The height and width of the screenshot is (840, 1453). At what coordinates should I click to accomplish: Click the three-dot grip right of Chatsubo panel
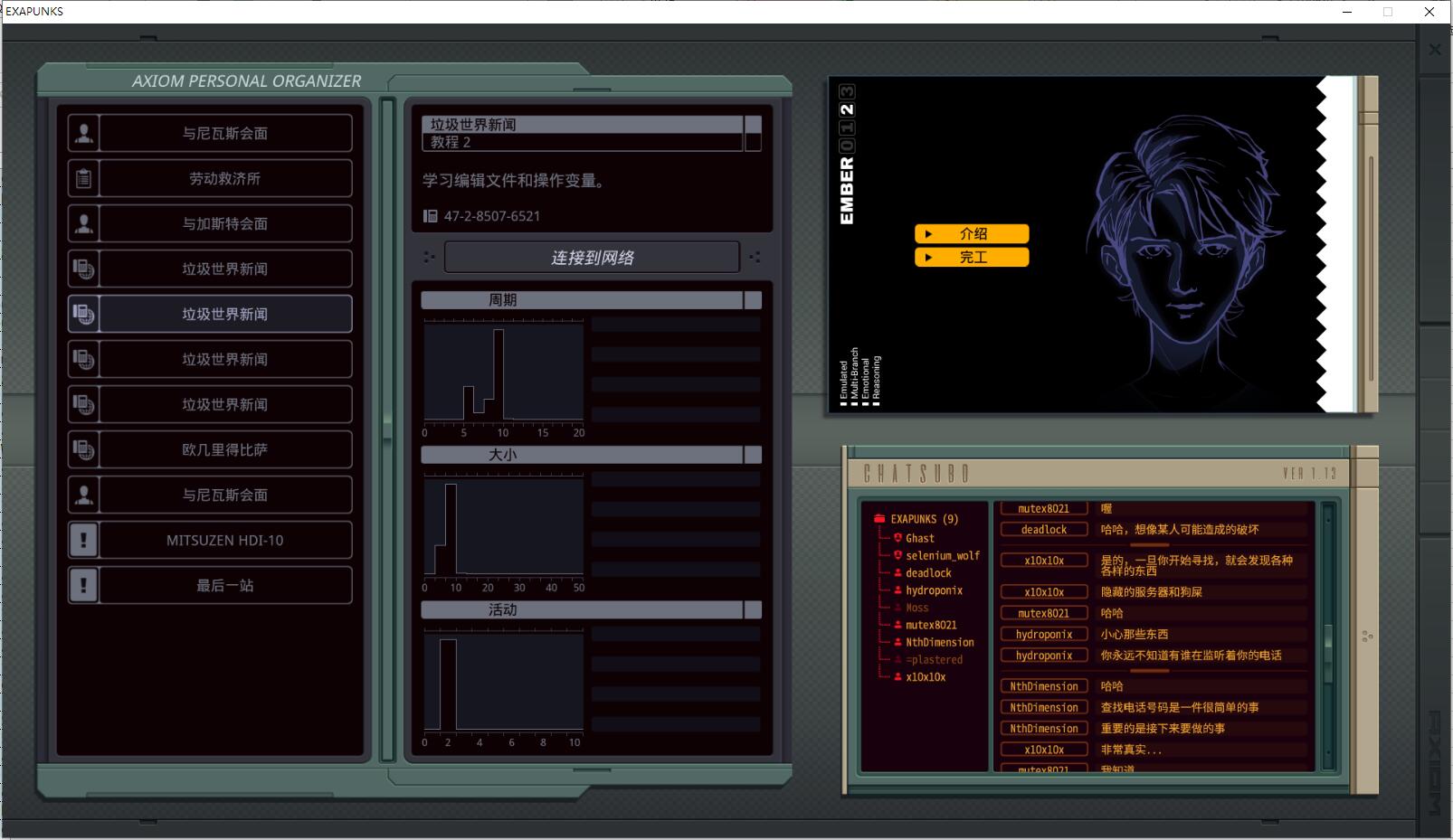pyautogui.click(x=1367, y=637)
